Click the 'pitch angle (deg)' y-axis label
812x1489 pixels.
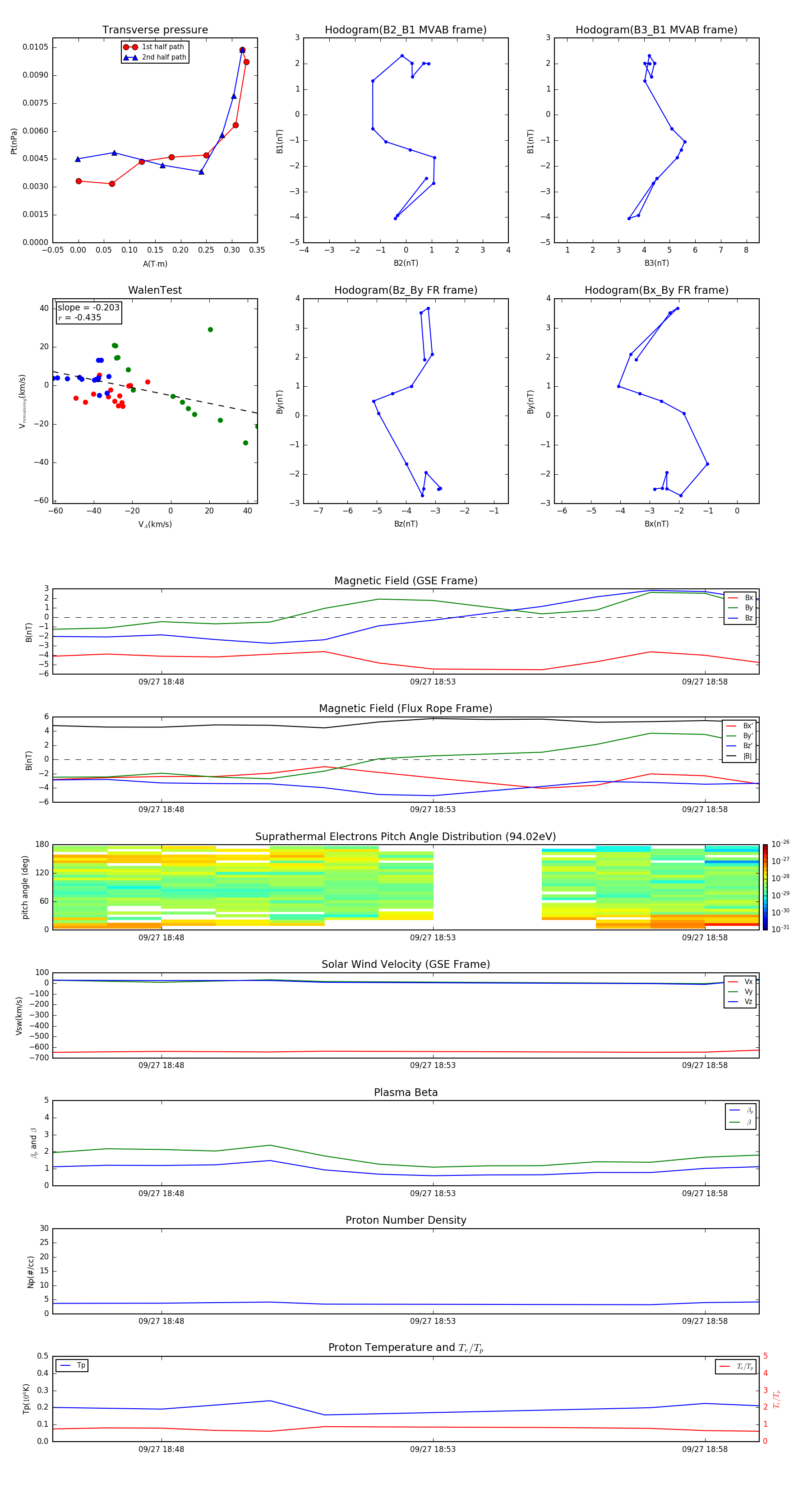(25, 887)
